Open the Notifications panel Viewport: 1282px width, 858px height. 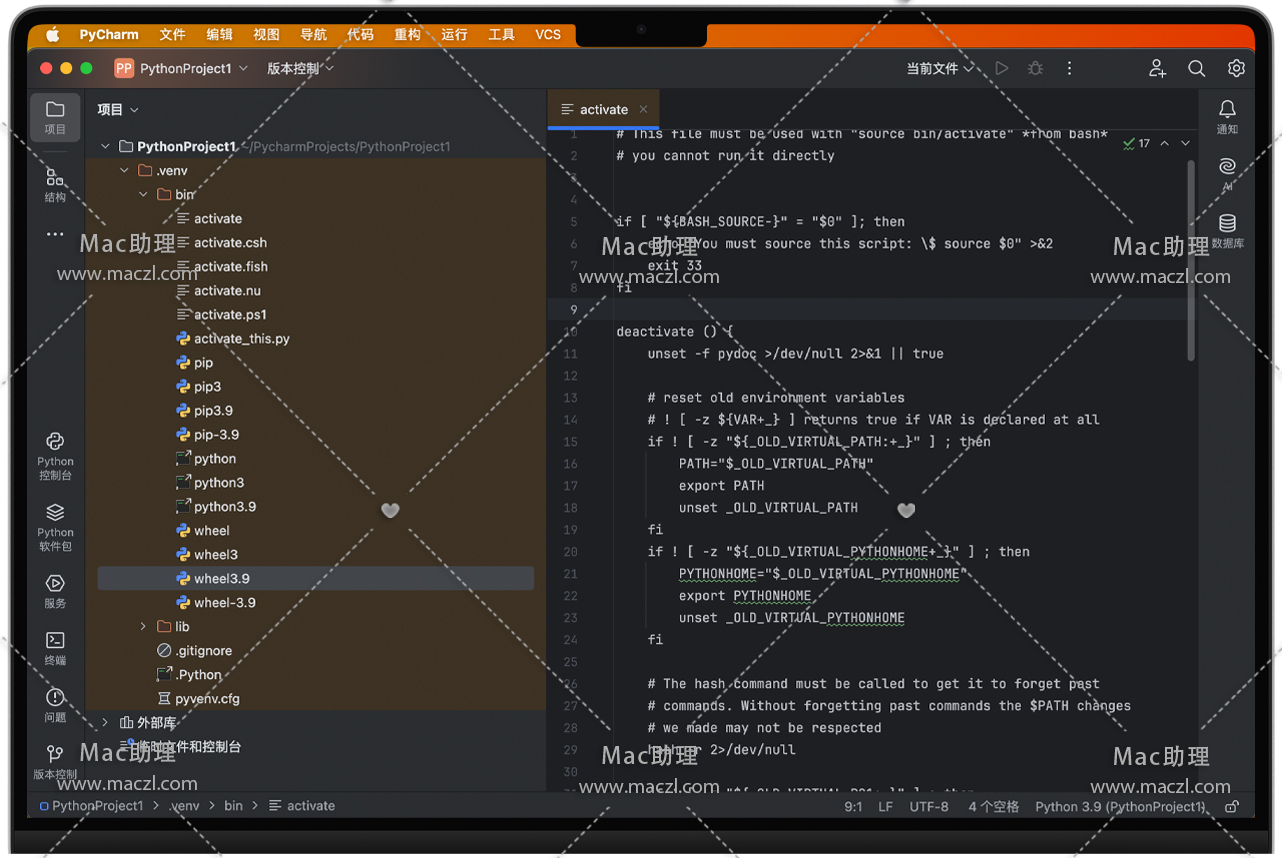(1227, 110)
